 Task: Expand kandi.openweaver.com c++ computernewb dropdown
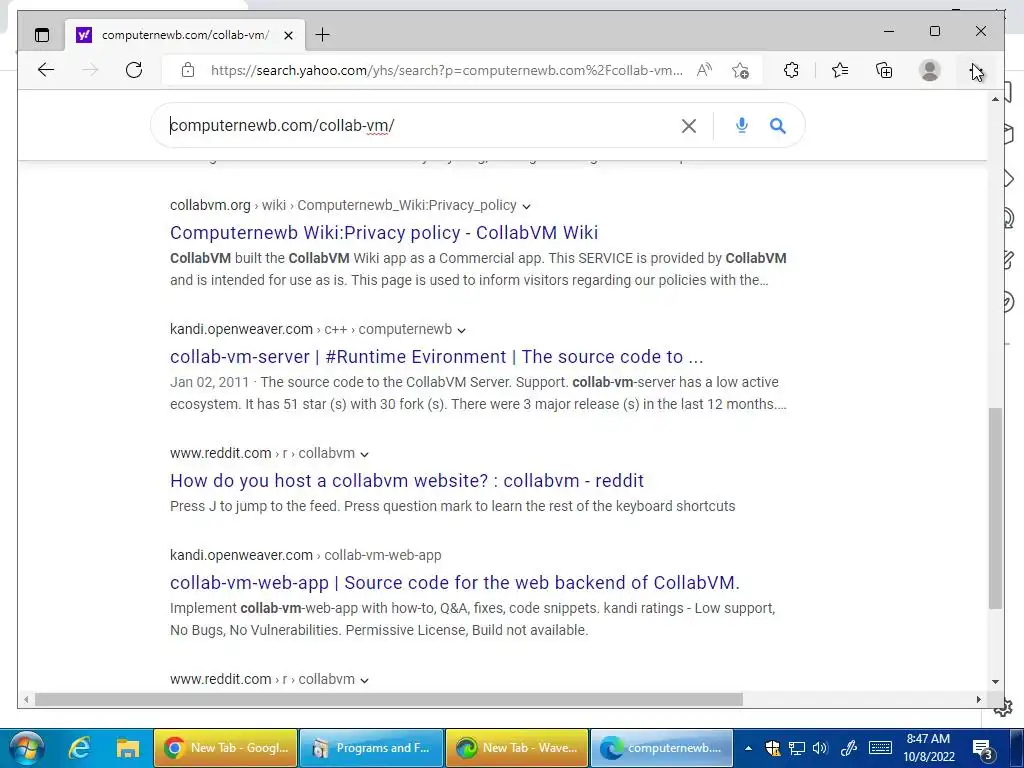(x=462, y=330)
